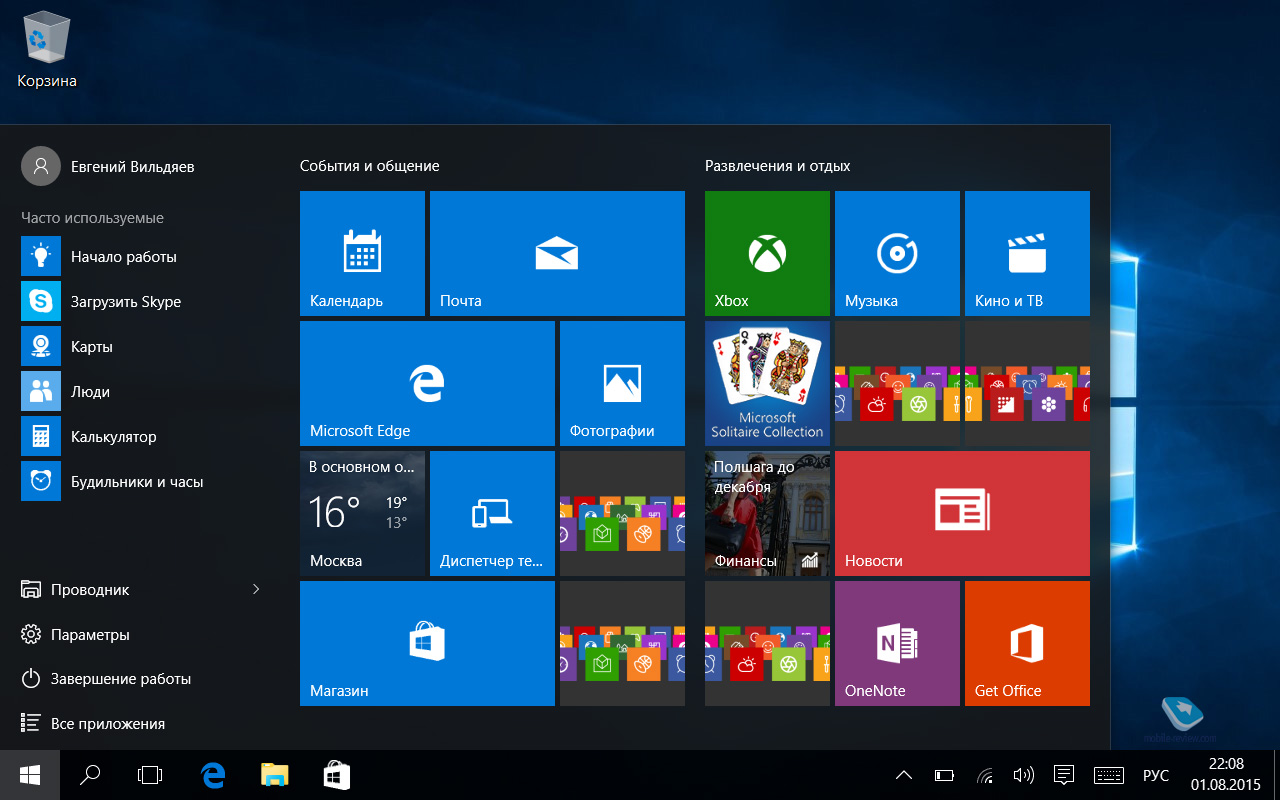Launch the OneNote tile

[x=897, y=643]
